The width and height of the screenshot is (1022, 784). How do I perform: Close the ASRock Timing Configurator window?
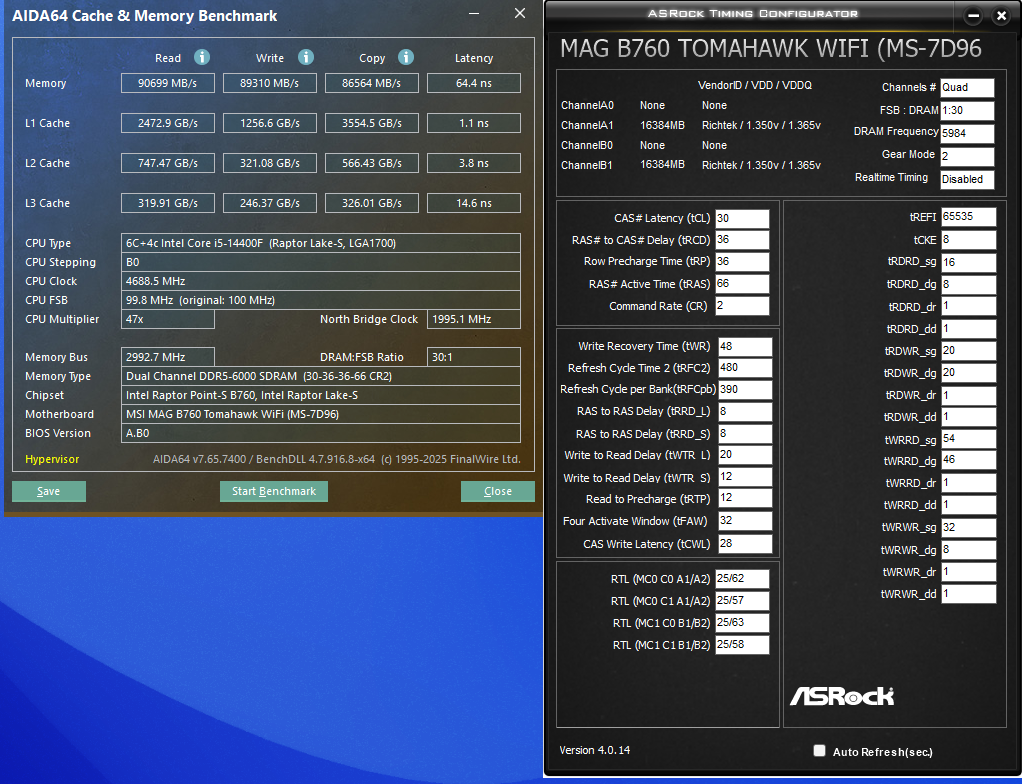(x=1001, y=16)
